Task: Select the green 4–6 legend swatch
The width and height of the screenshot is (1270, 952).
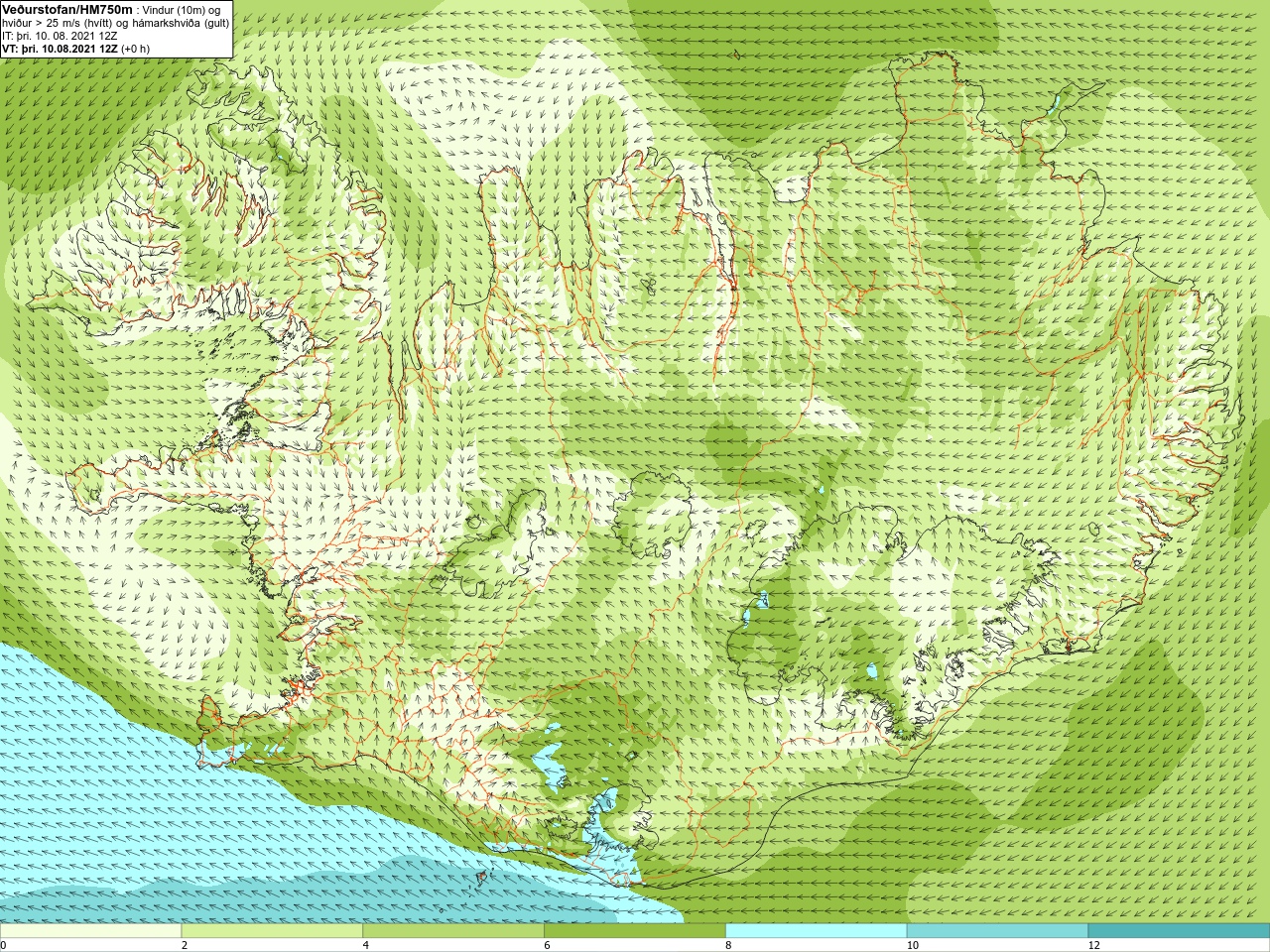Action: [453, 931]
